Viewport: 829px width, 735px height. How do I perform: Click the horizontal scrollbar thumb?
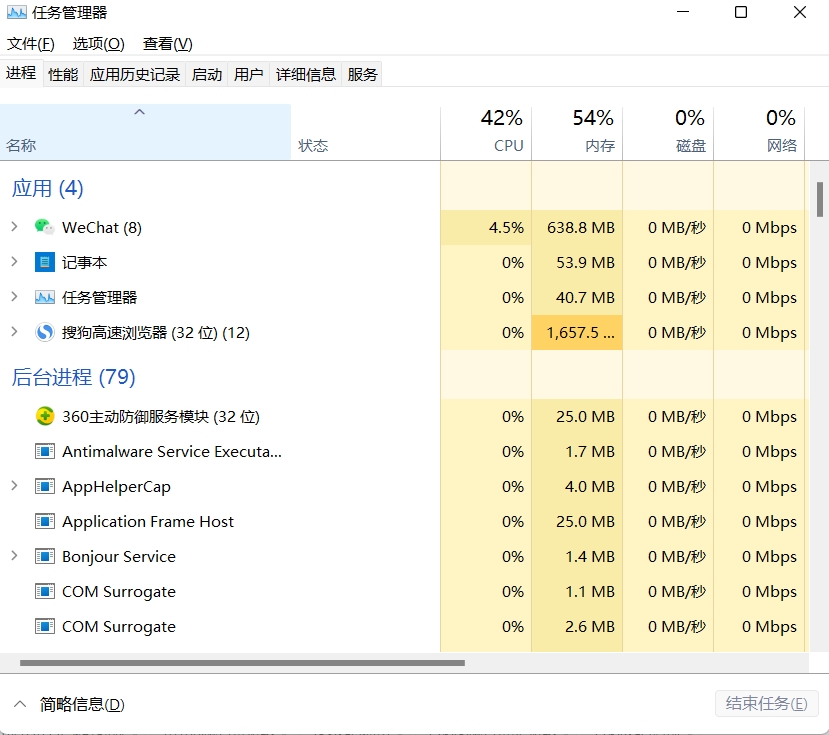242,663
